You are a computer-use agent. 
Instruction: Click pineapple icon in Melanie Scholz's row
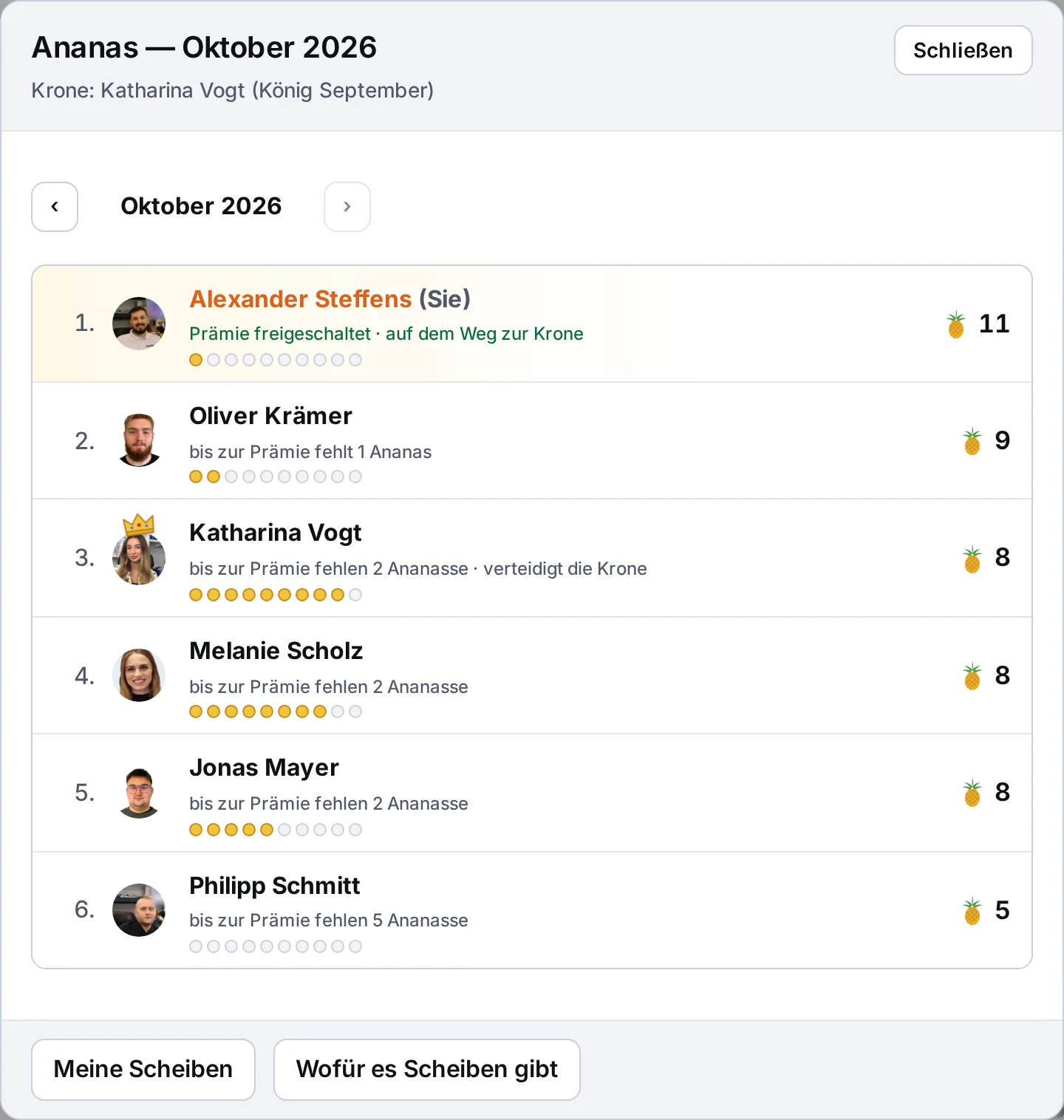pos(972,676)
